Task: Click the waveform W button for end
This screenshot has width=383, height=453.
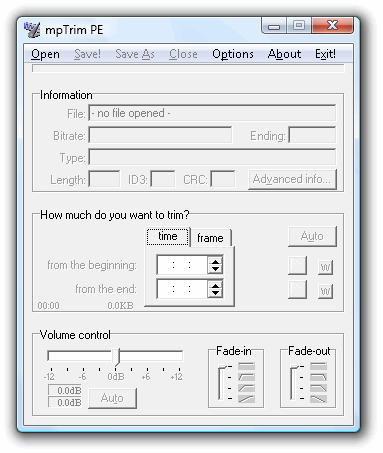Action: [x=325, y=291]
